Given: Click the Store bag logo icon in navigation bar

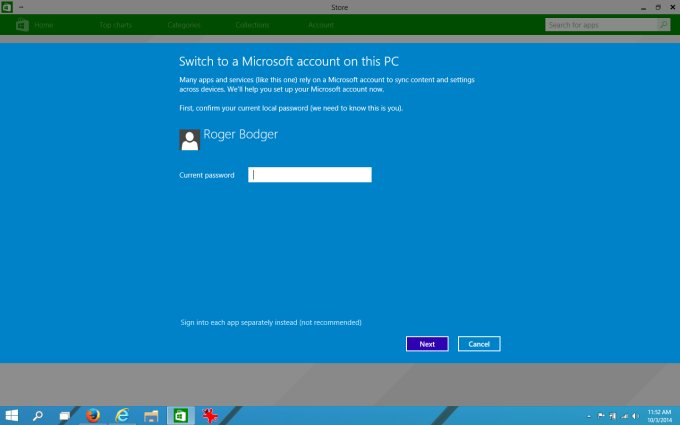Looking at the screenshot, I should pos(22,25).
